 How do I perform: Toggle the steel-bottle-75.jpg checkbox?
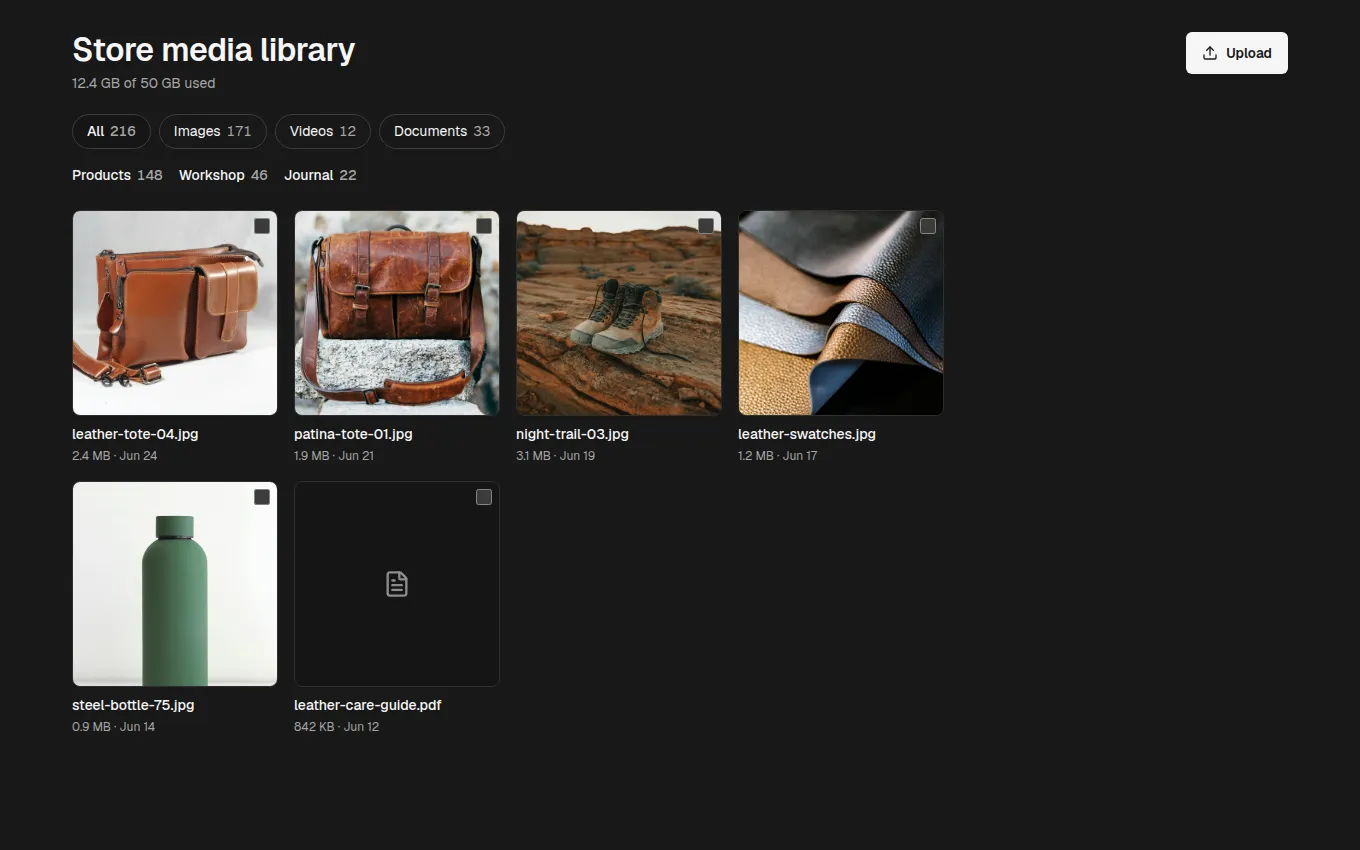click(262, 497)
